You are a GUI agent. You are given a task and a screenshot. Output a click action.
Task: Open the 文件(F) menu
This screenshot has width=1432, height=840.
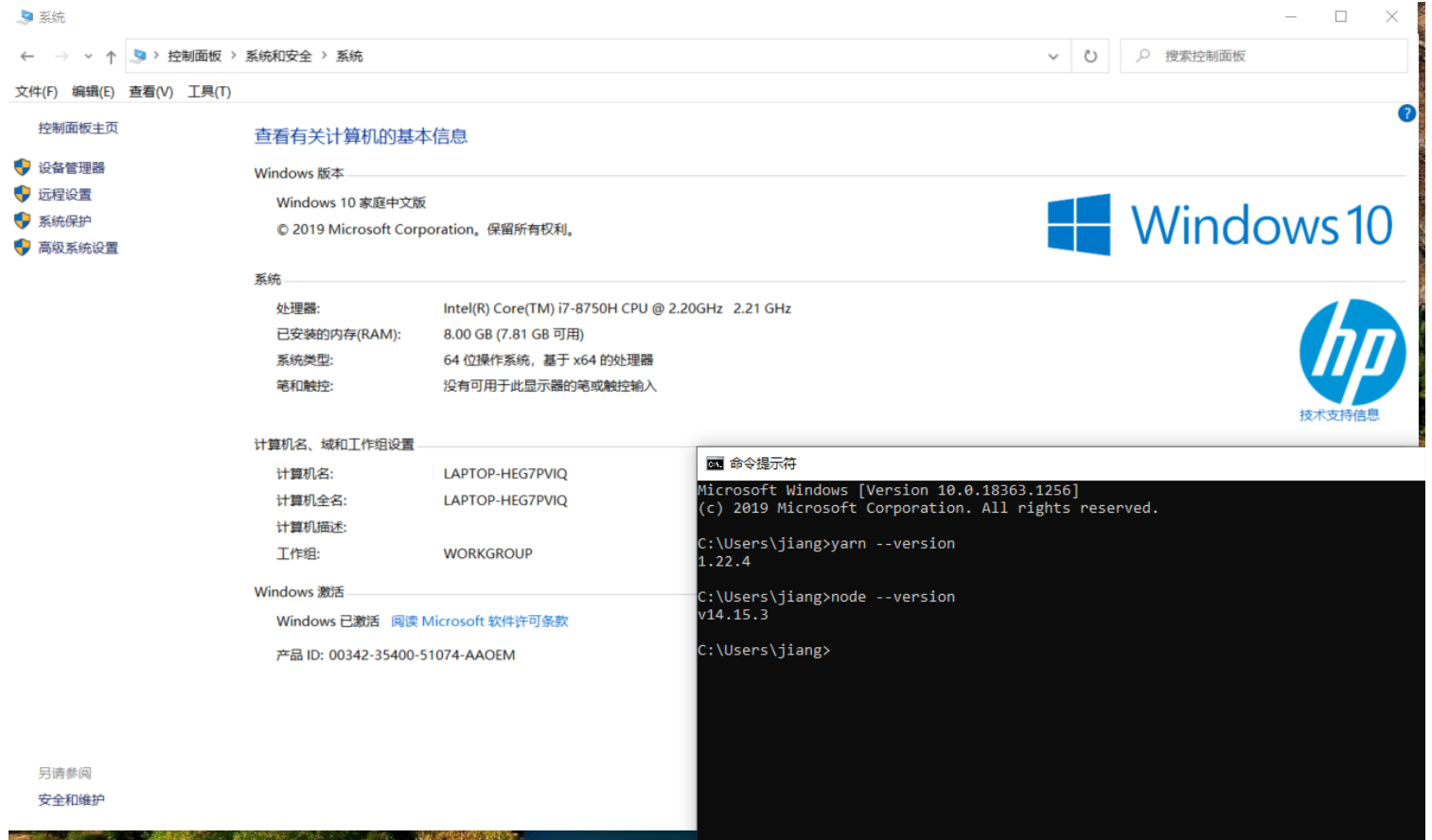[36, 92]
